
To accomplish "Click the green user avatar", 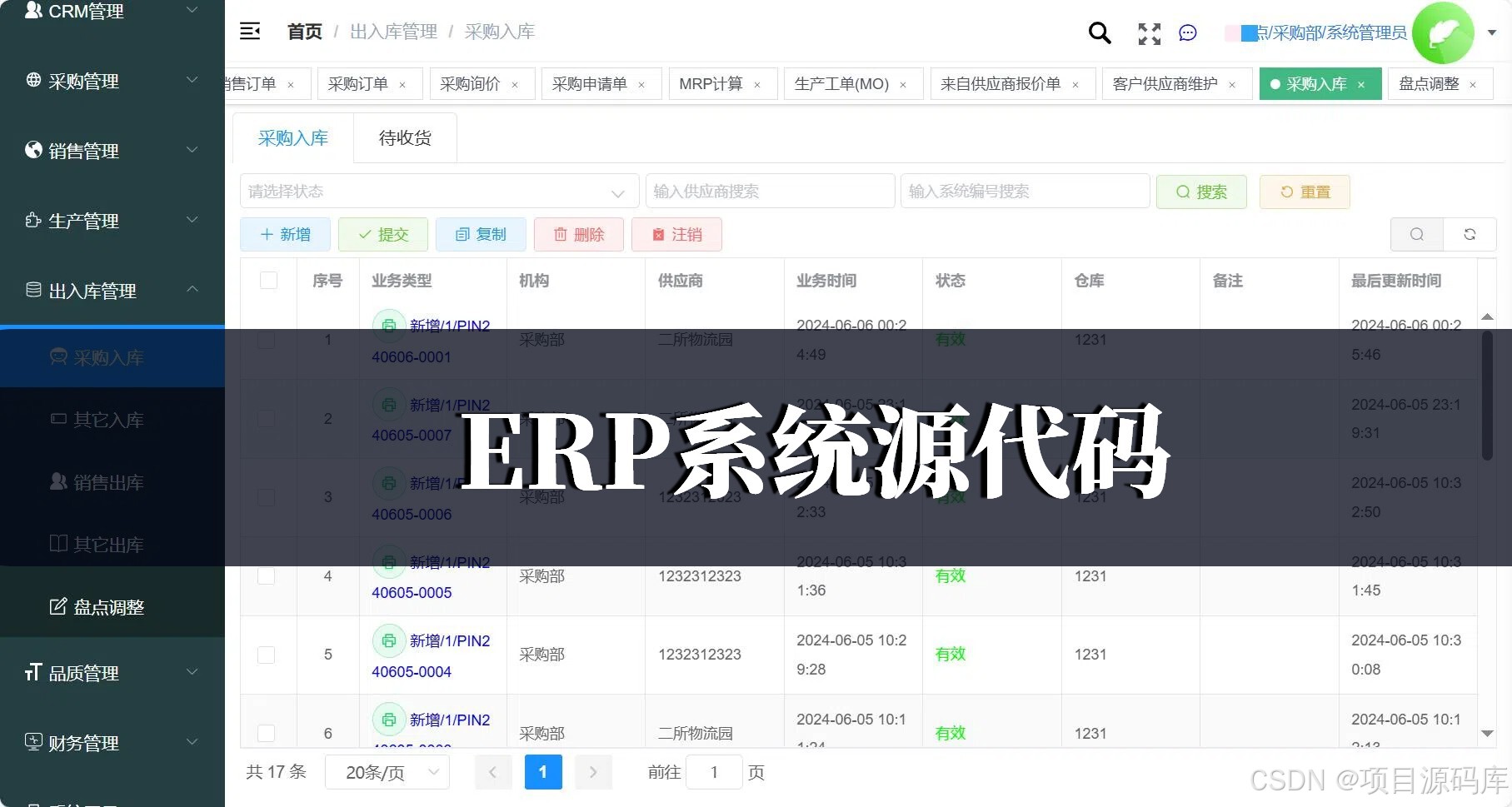I will point(1443,33).
